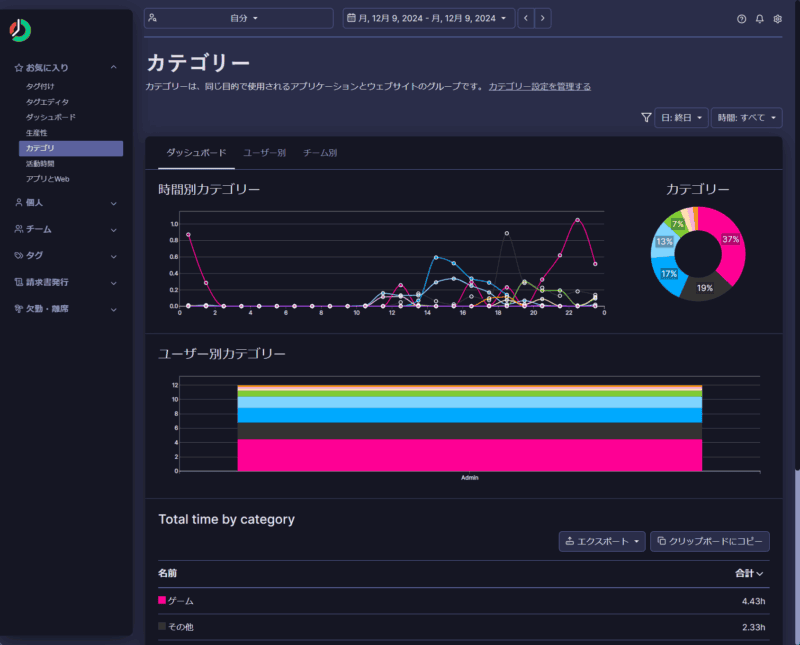Click the tag icon next to タグ
Viewport: 800px width, 645px height.
tap(18, 255)
